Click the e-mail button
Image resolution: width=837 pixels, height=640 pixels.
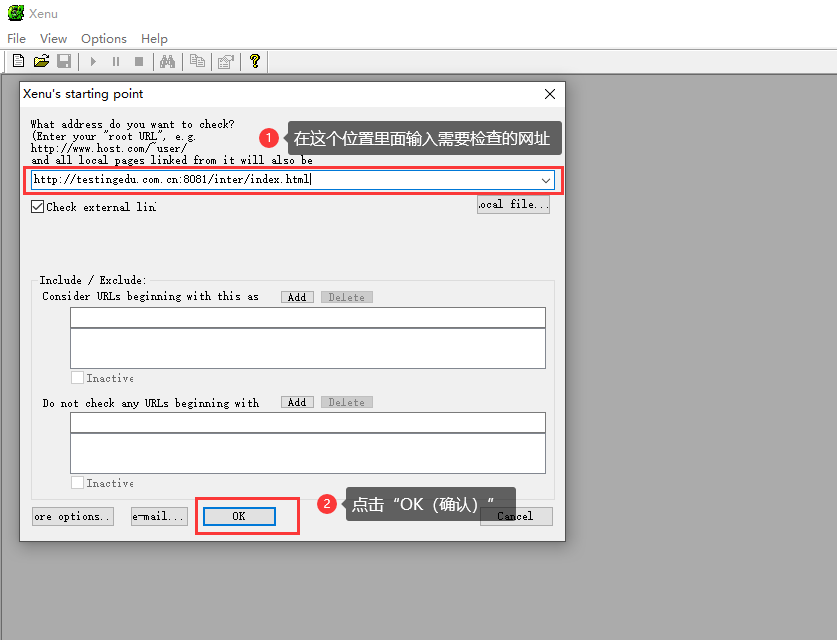pyautogui.click(x=160, y=516)
